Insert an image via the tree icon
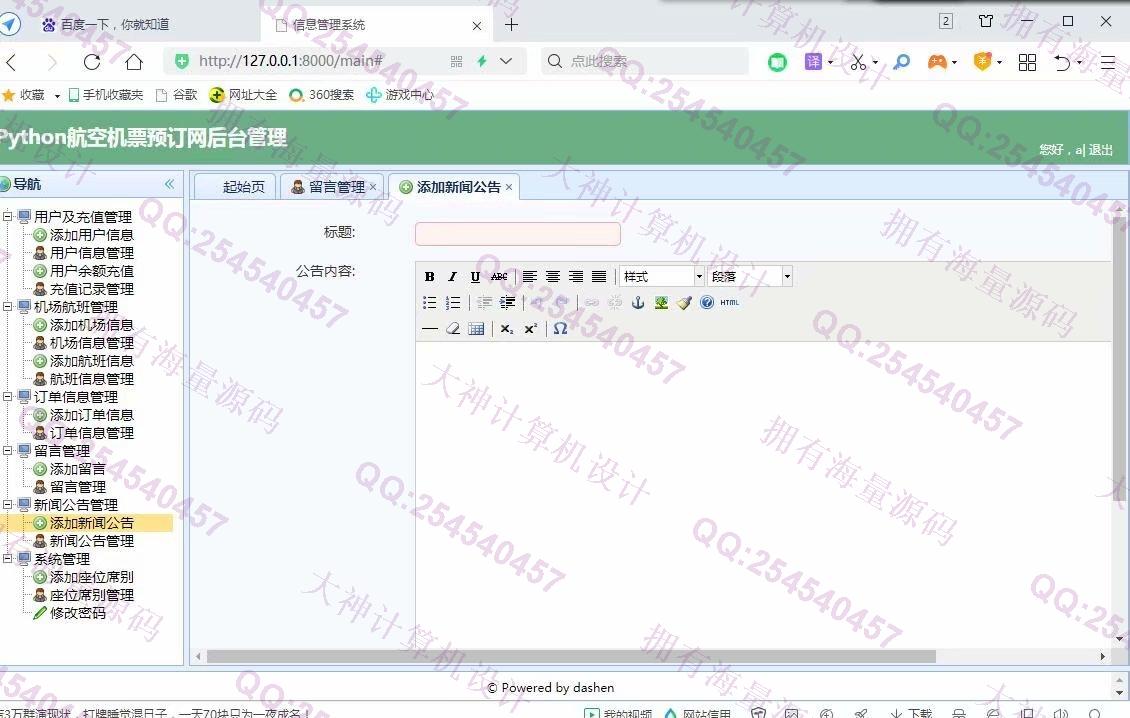1130x718 pixels. point(661,303)
